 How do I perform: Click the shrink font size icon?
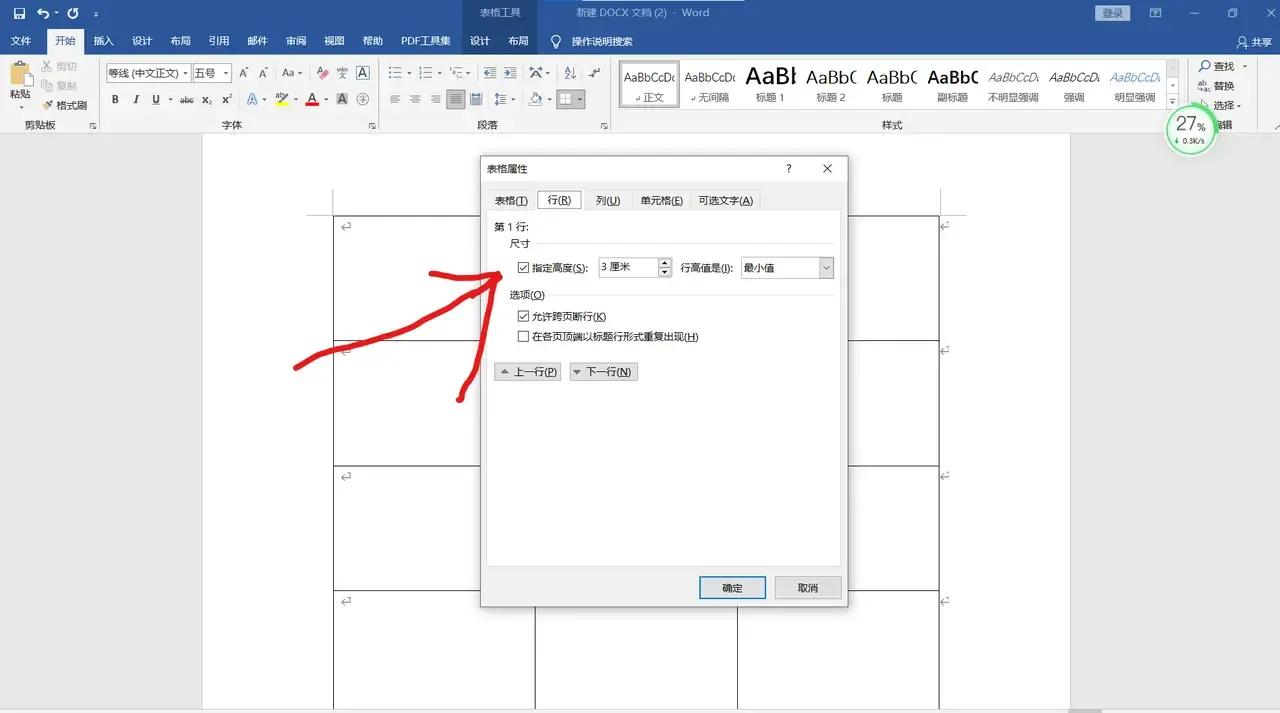tap(263, 73)
